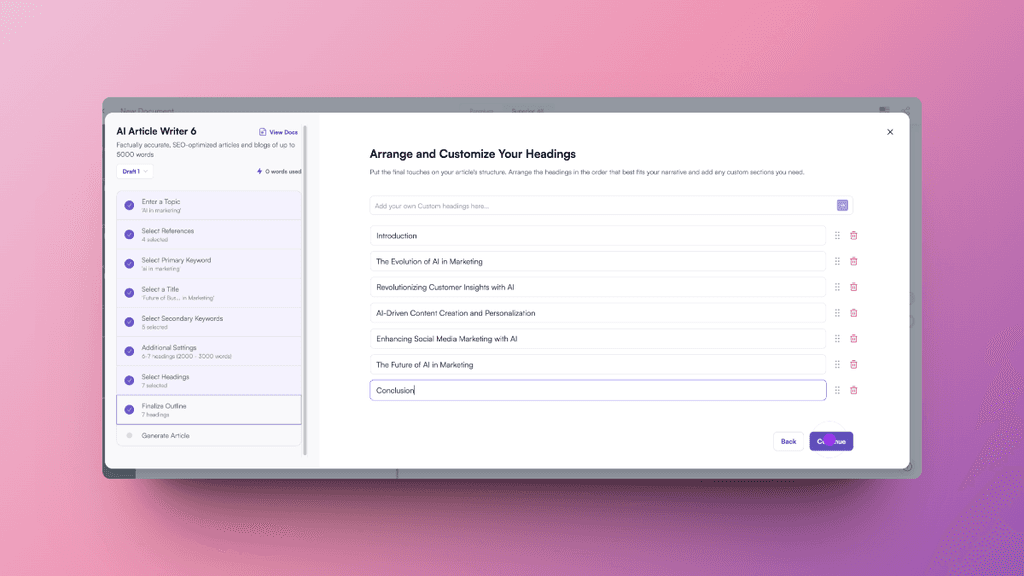Screen dimensions: 1024x576
Task: Grab the drag handle next to Introduction
Action: point(837,236)
